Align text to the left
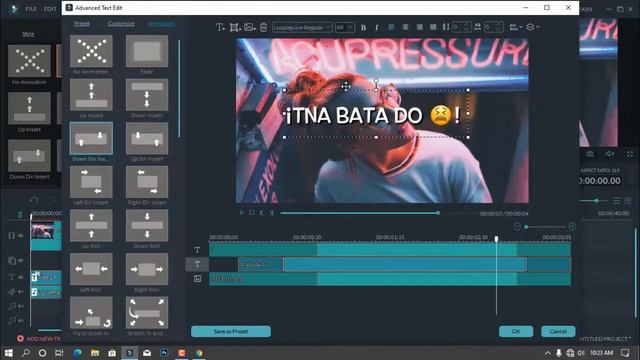 point(391,27)
